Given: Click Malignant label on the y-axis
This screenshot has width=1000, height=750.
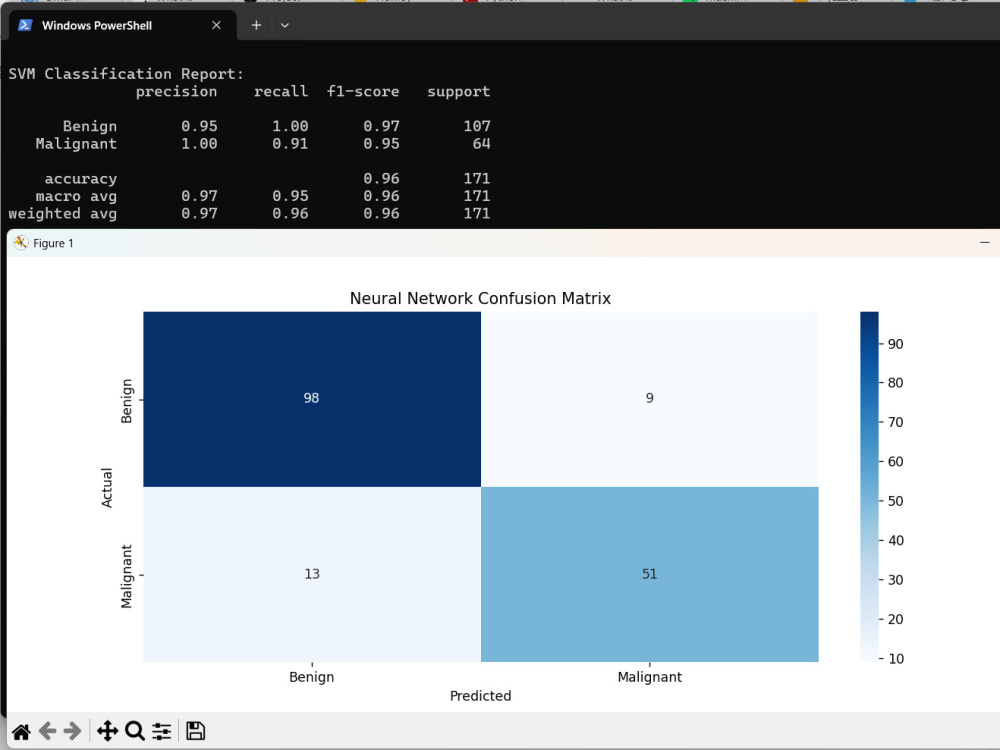Looking at the screenshot, I should 127,577.
